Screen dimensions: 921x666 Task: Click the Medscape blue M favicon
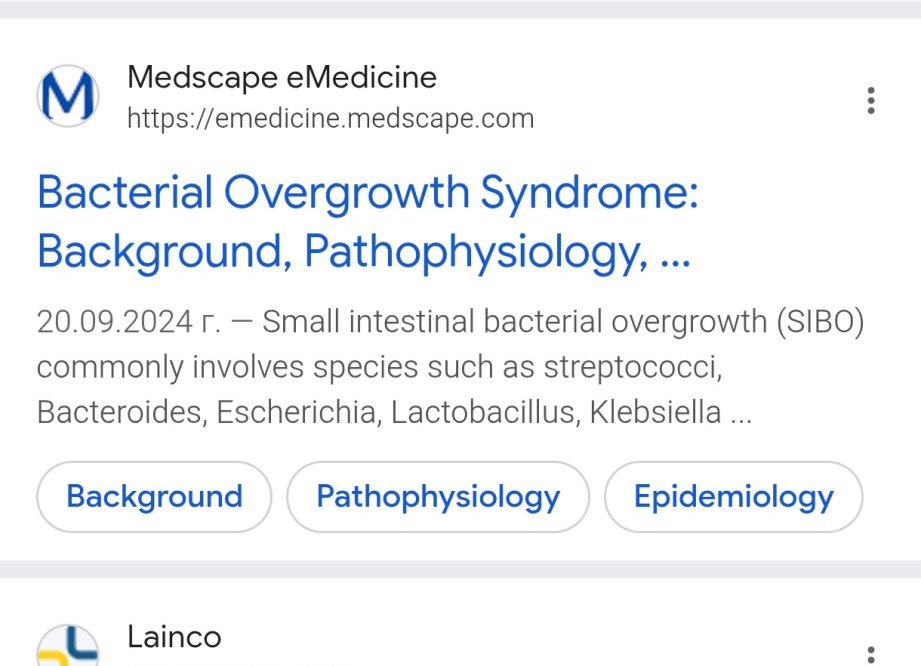pyautogui.click(x=68, y=97)
